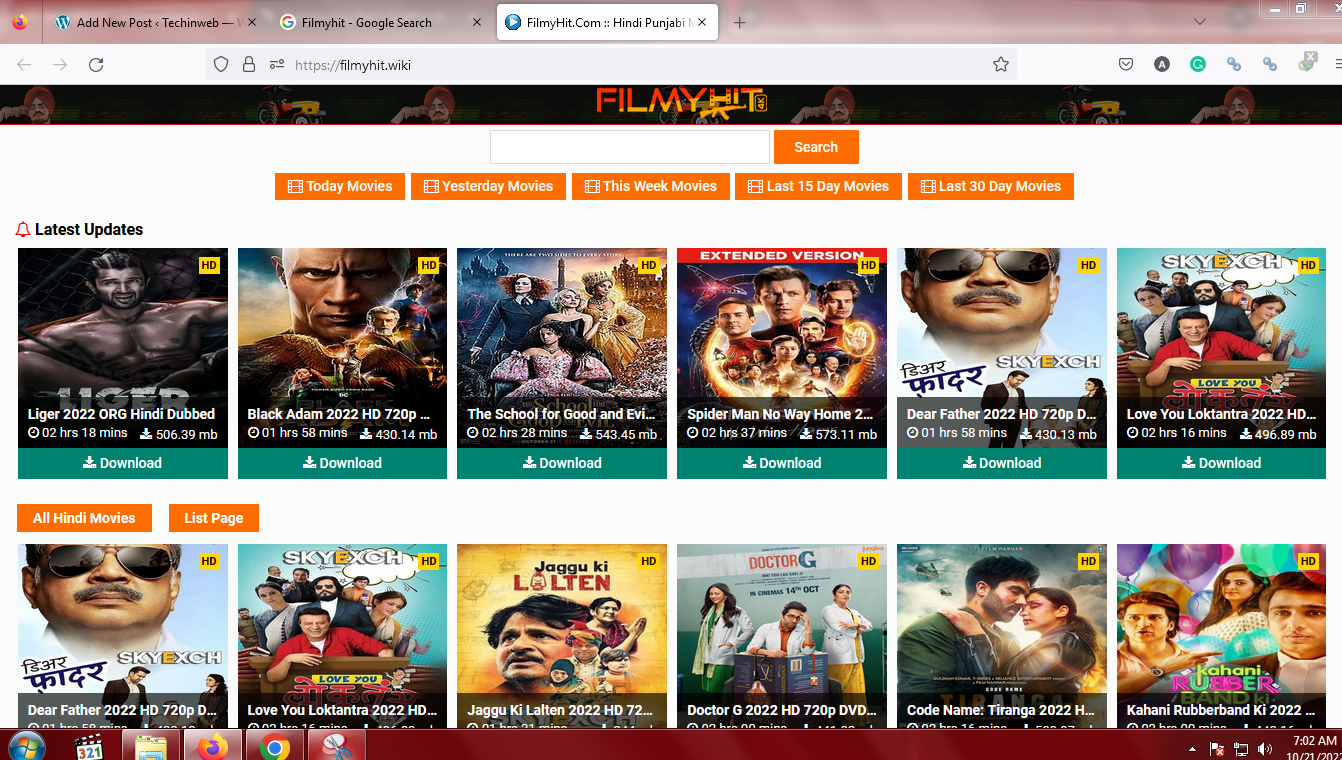
Task: Open a new tab with plus button
Action: point(740,22)
